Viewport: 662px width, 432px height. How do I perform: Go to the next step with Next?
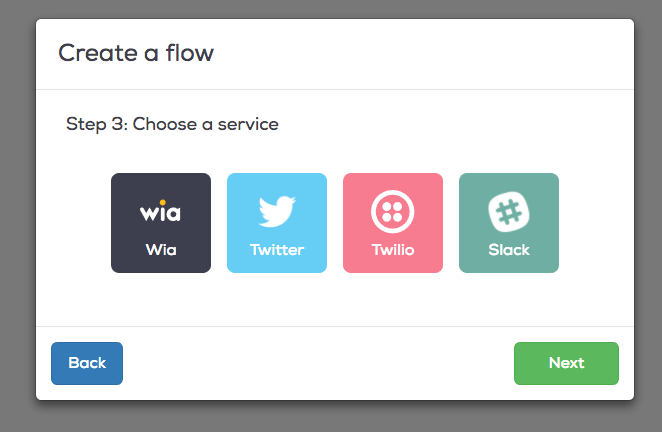(566, 363)
